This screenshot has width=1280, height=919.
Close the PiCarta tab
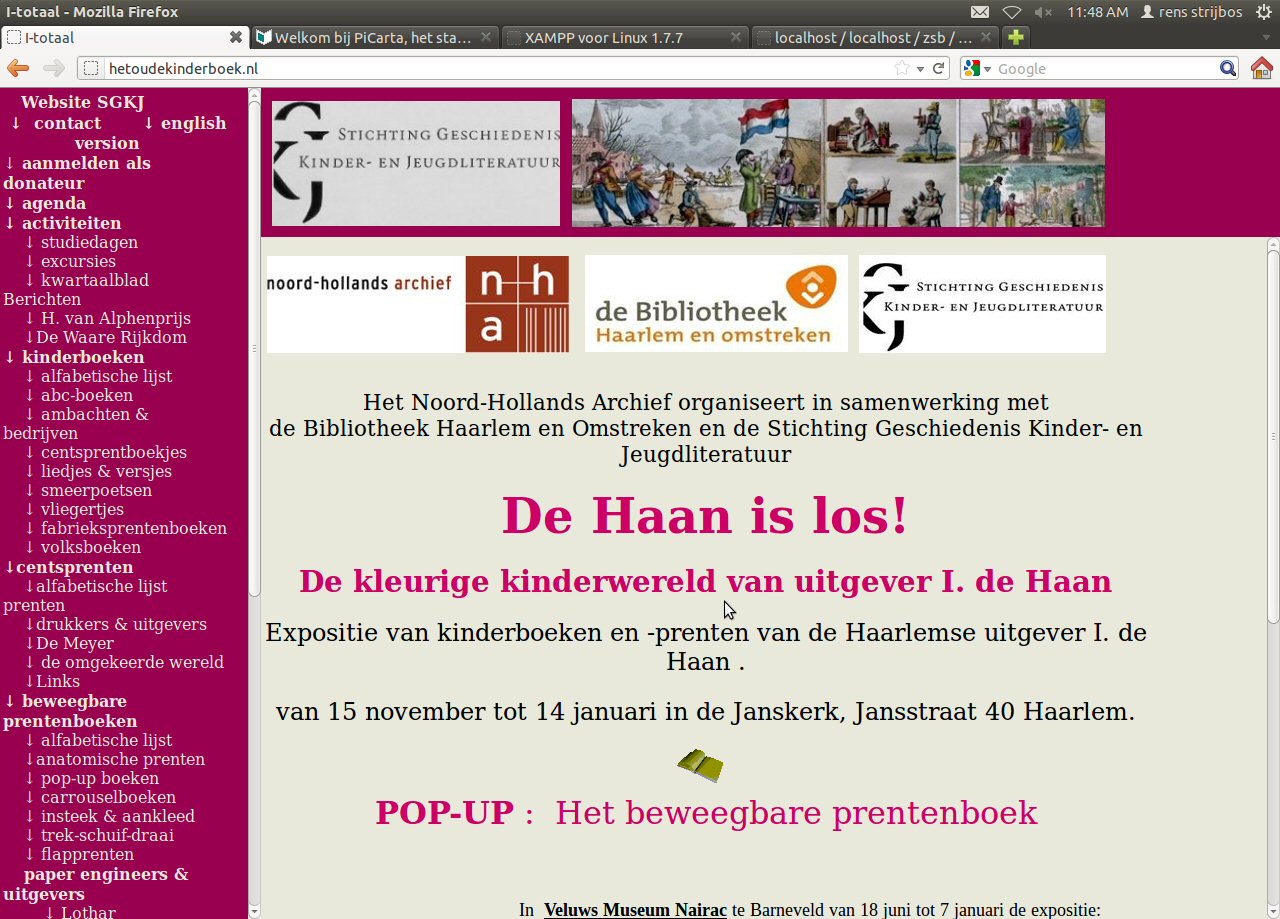486,37
